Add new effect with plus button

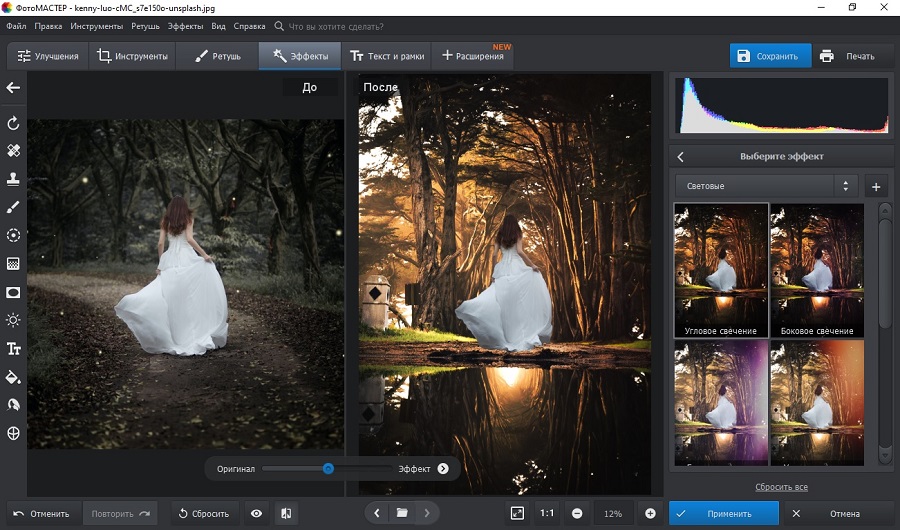point(876,187)
